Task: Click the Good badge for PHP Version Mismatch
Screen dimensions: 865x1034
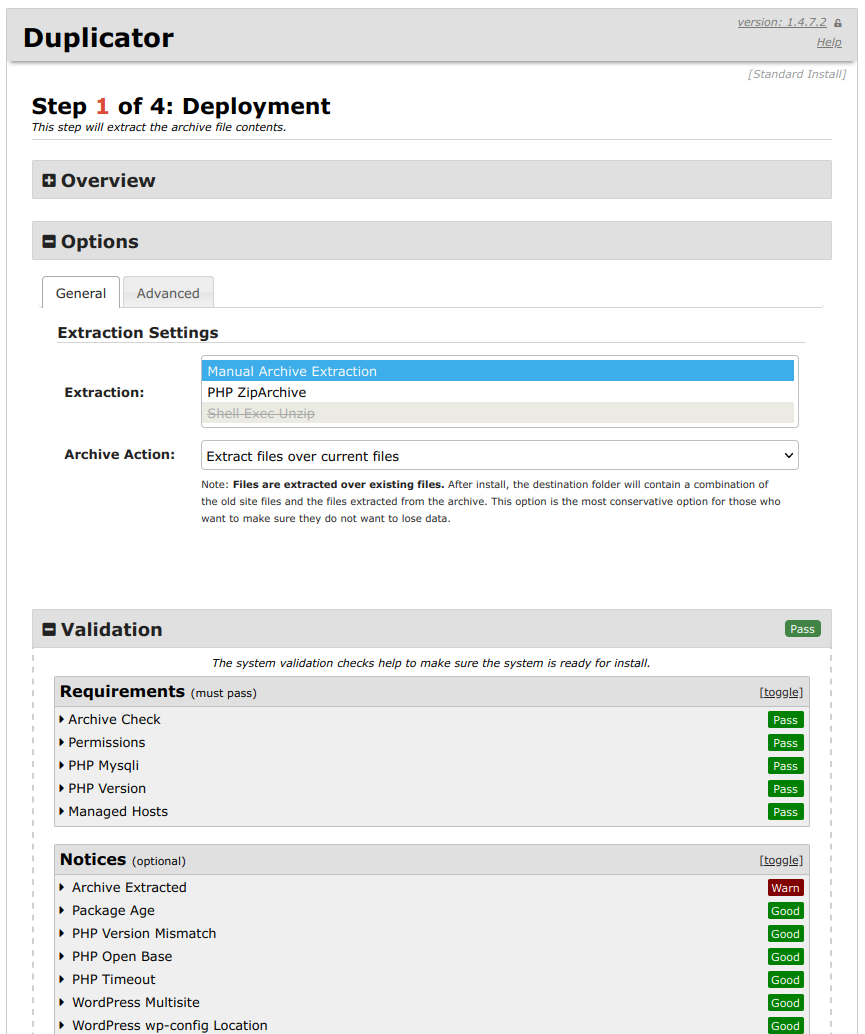Action: click(785, 934)
